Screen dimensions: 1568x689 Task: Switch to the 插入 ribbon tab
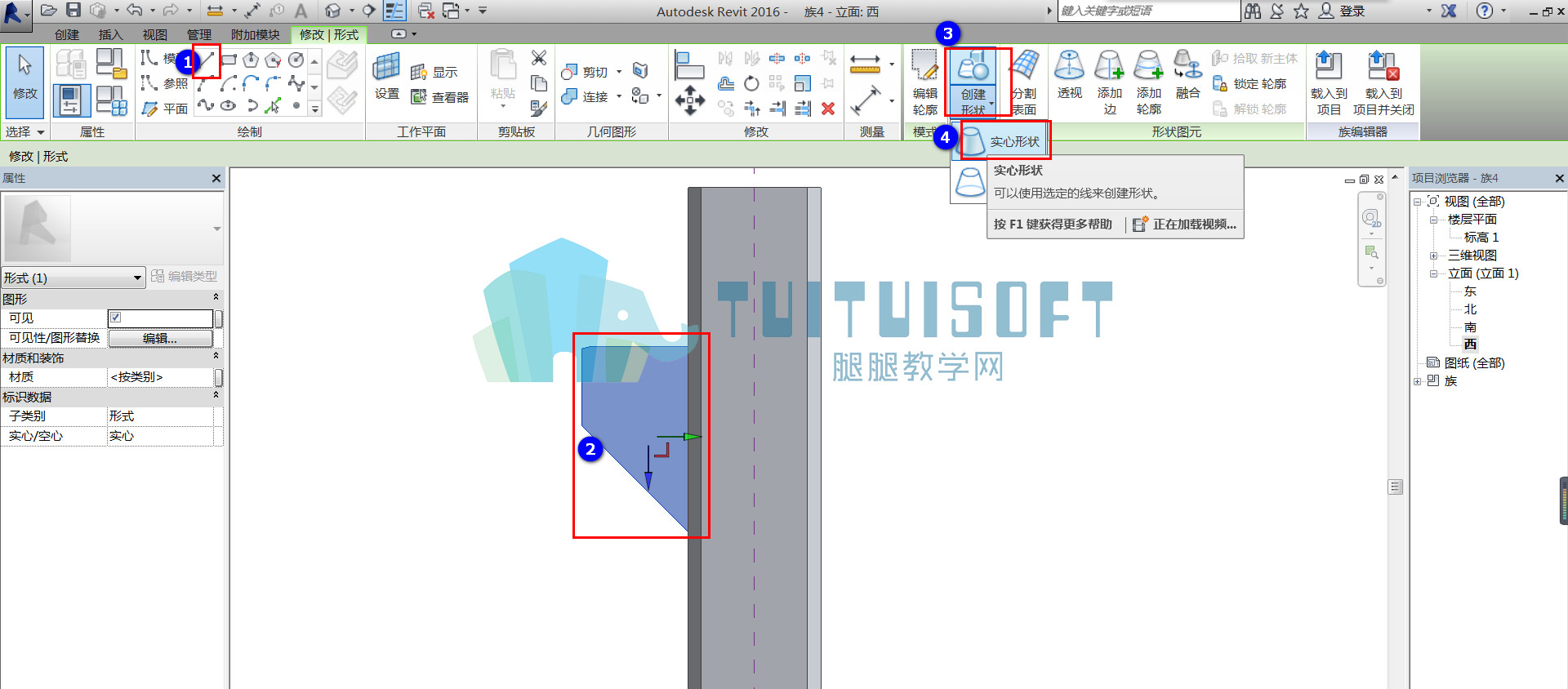(111, 34)
